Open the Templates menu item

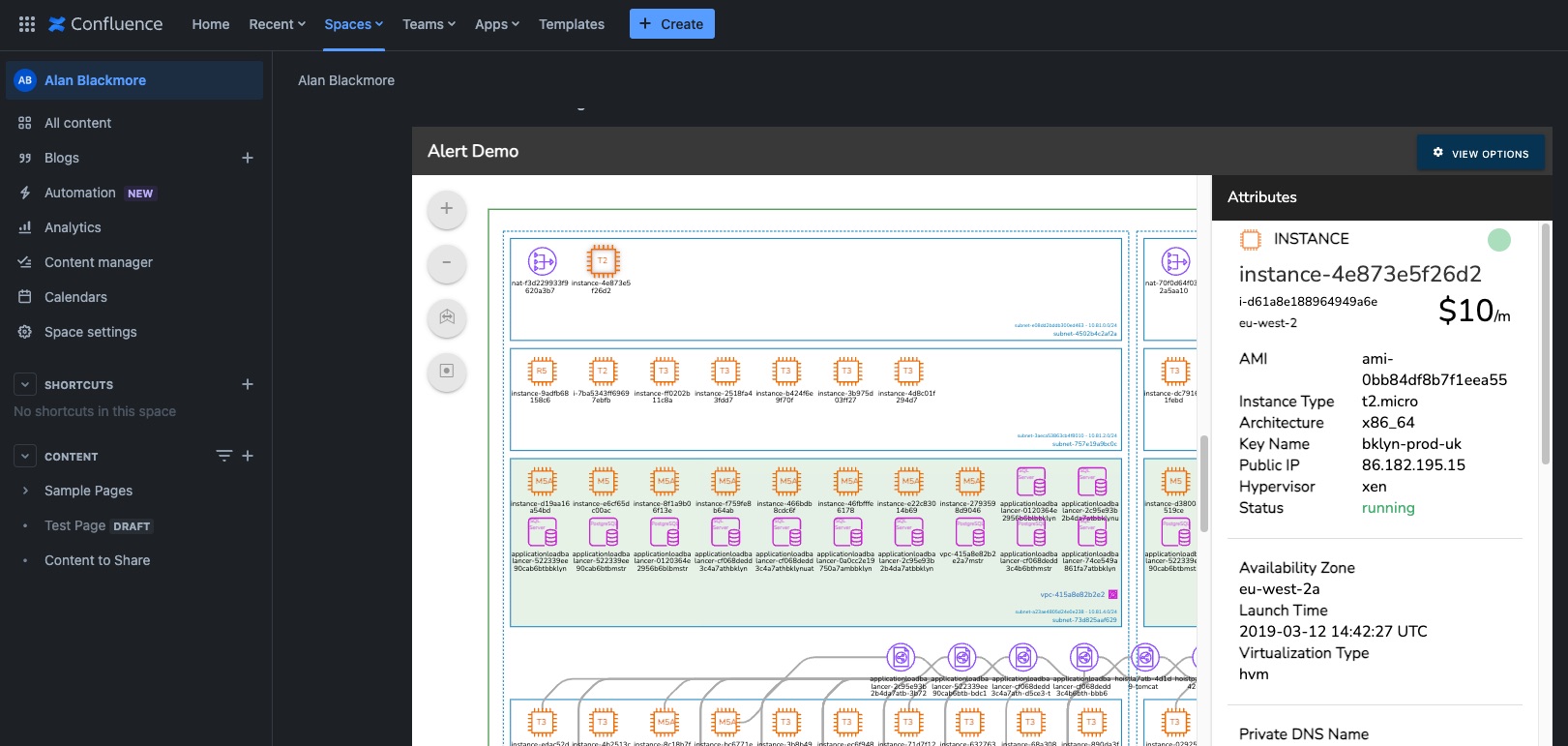pyautogui.click(x=572, y=24)
